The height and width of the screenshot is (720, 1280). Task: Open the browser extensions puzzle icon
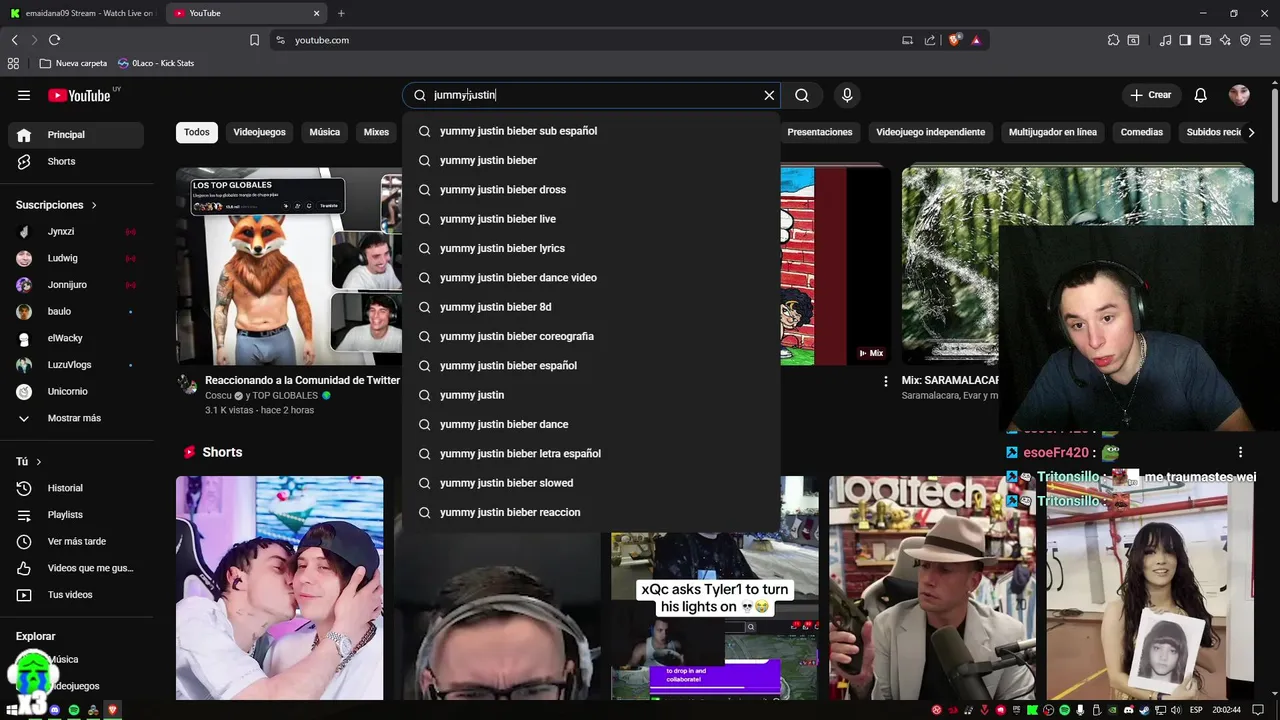[1113, 40]
